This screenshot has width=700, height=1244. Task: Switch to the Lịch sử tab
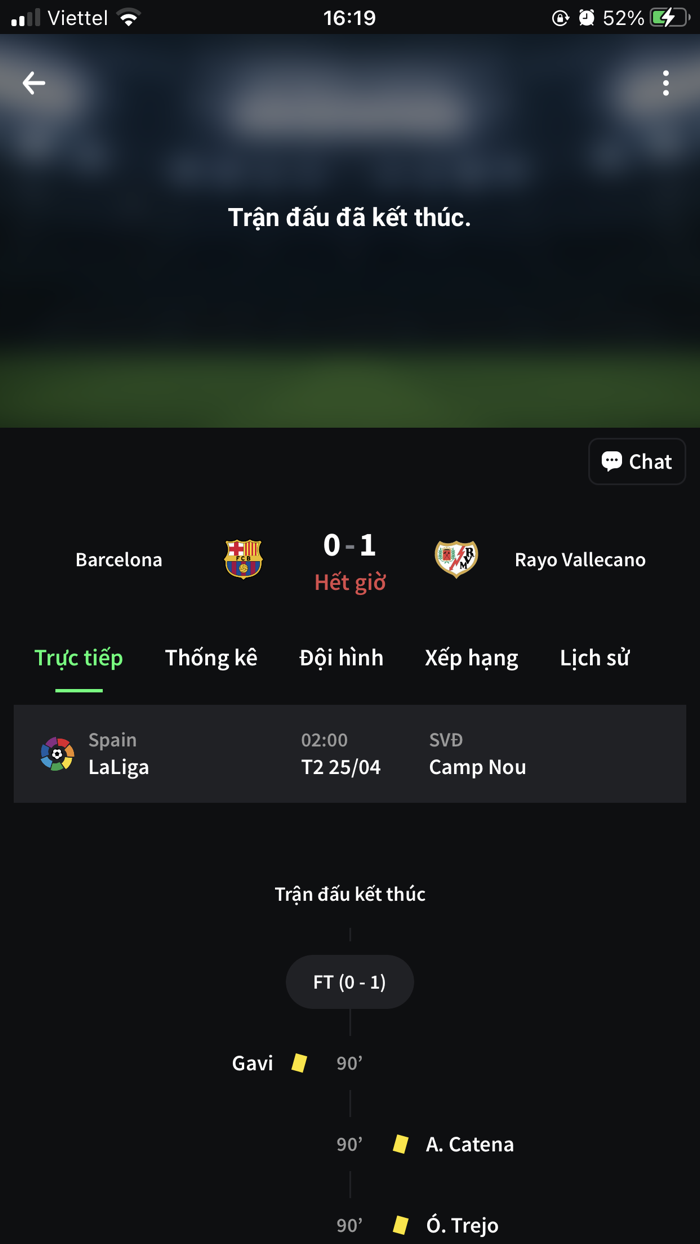595,658
